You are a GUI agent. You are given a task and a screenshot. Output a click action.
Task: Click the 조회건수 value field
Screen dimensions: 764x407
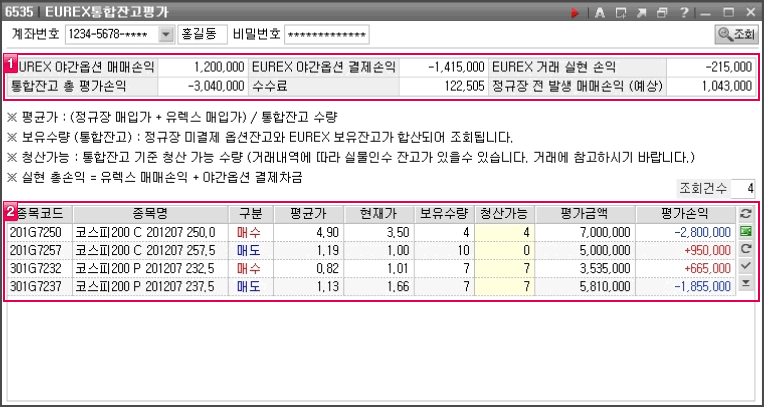click(743, 188)
